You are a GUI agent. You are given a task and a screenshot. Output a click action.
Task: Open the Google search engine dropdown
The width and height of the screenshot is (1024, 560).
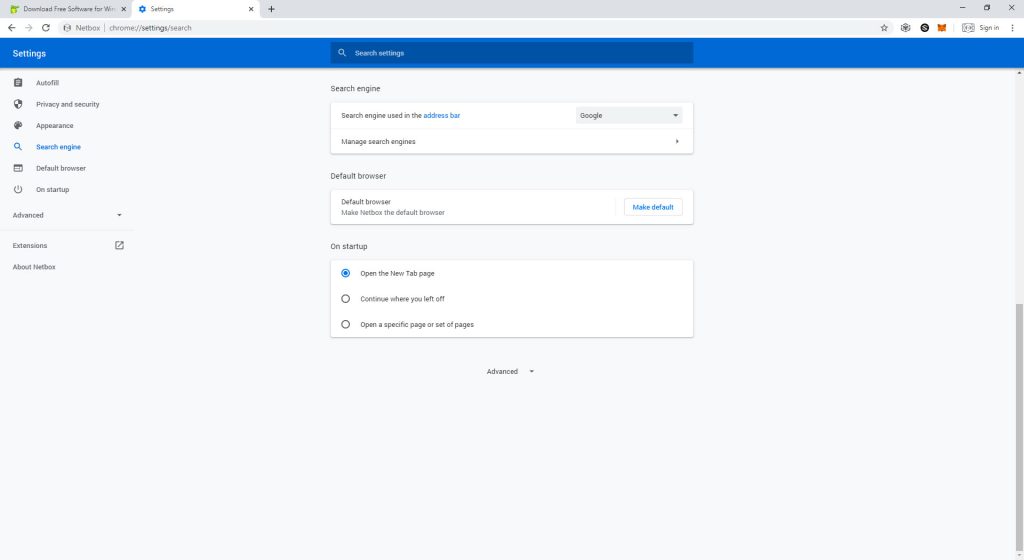(x=628, y=116)
